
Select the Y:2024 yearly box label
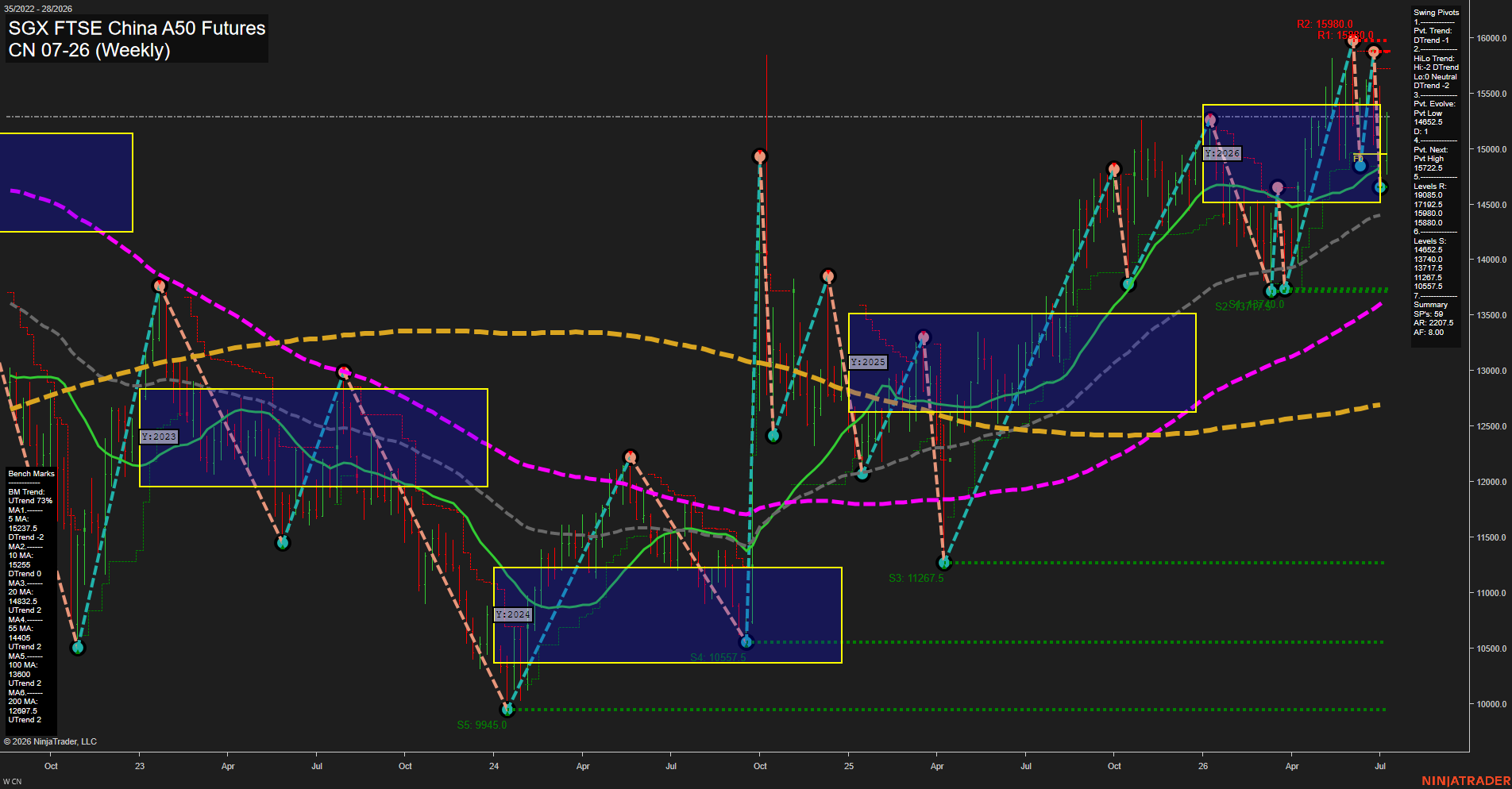pyautogui.click(x=513, y=614)
